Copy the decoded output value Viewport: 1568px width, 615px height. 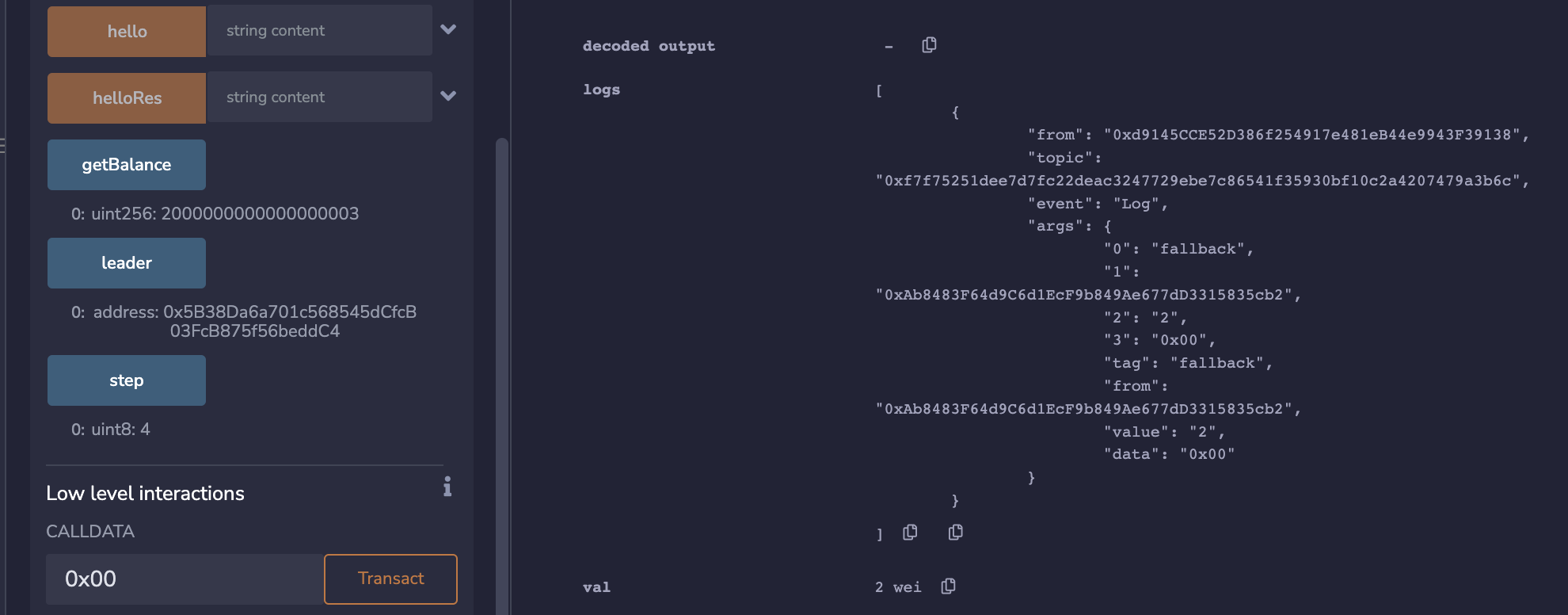click(929, 45)
